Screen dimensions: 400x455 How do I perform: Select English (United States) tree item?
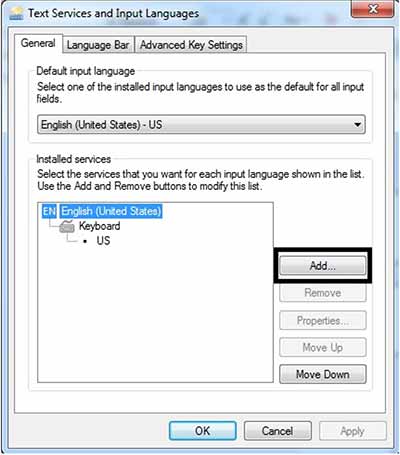point(111,211)
